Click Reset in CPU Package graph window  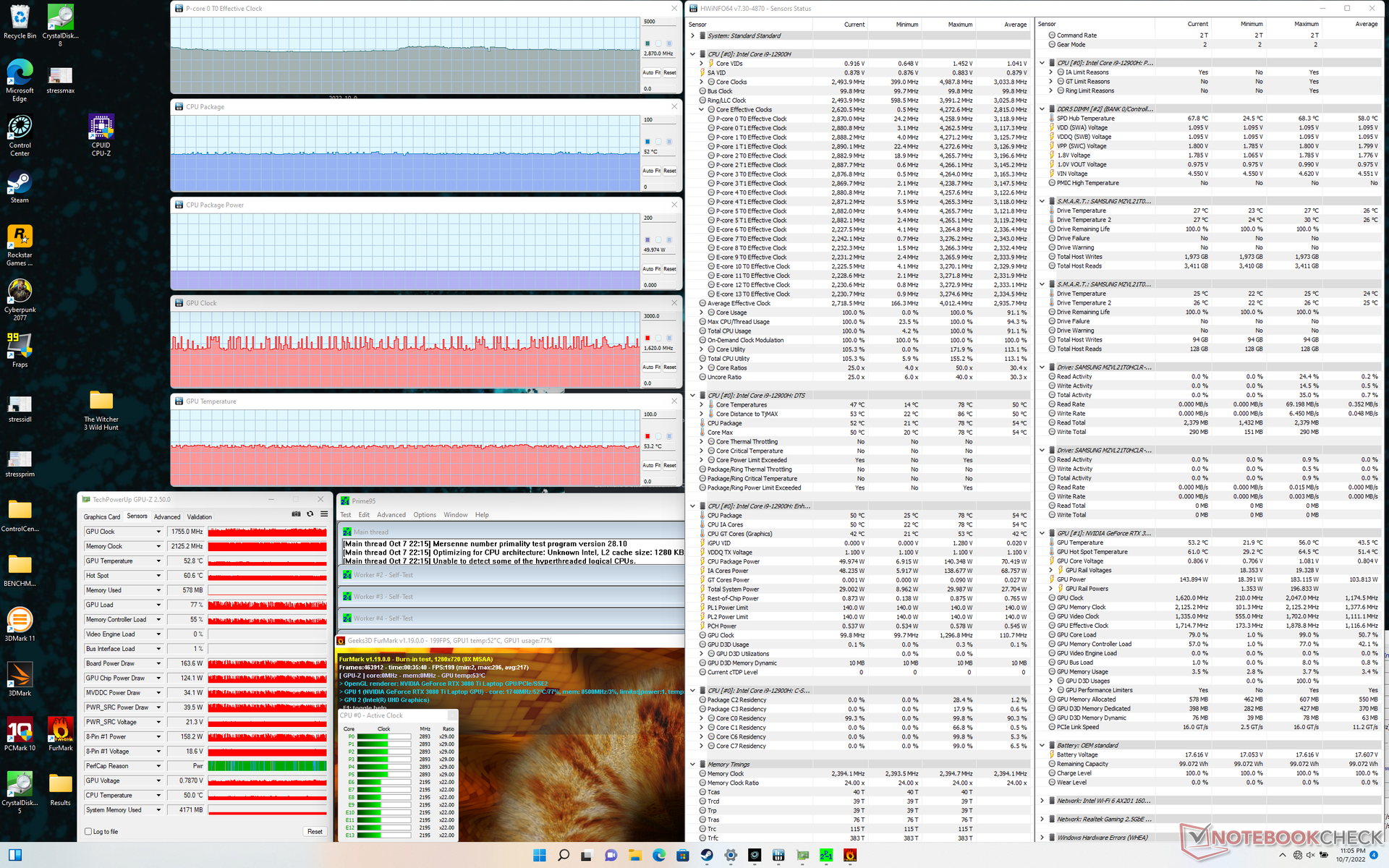(670, 171)
